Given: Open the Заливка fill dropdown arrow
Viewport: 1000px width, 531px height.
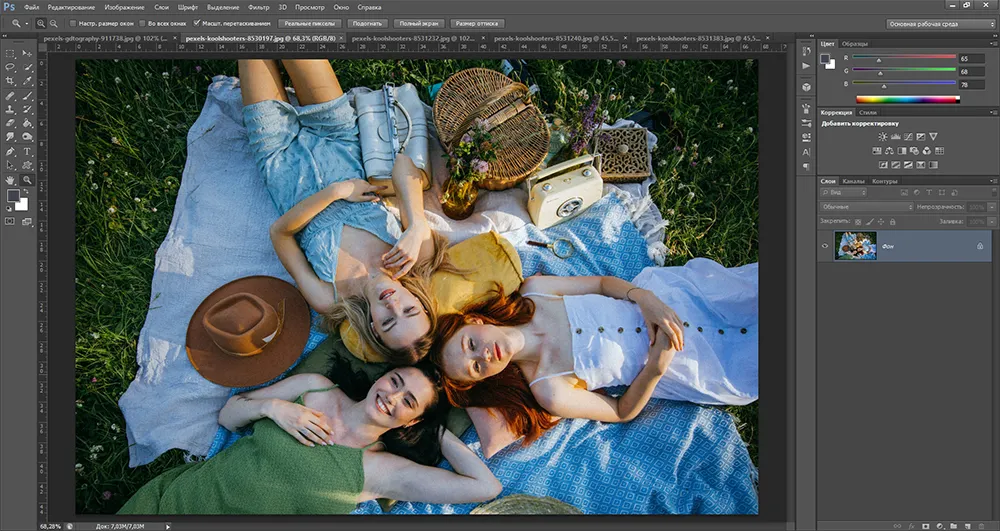Looking at the screenshot, I should (992, 222).
